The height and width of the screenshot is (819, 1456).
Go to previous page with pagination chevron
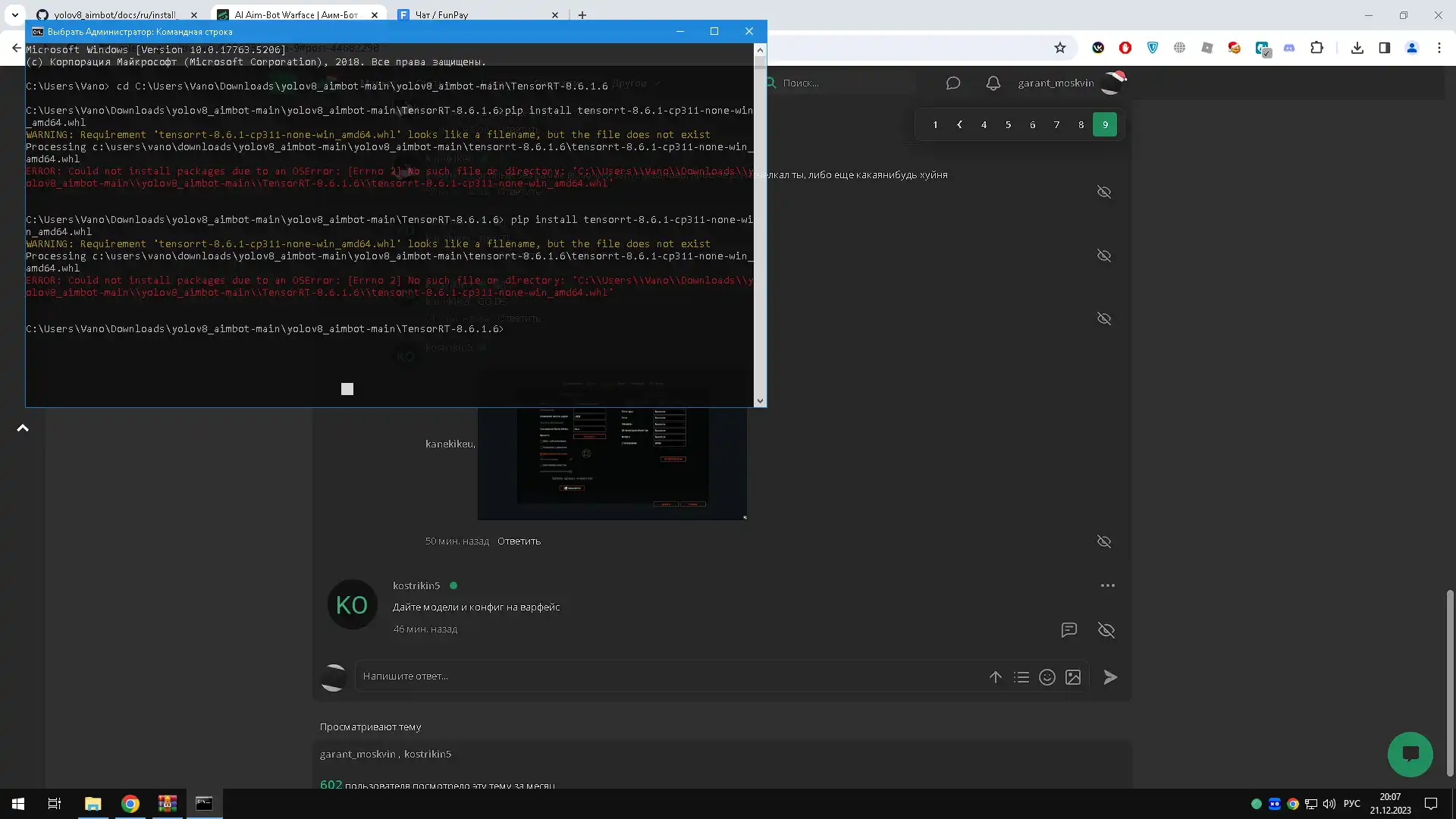pos(959,124)
